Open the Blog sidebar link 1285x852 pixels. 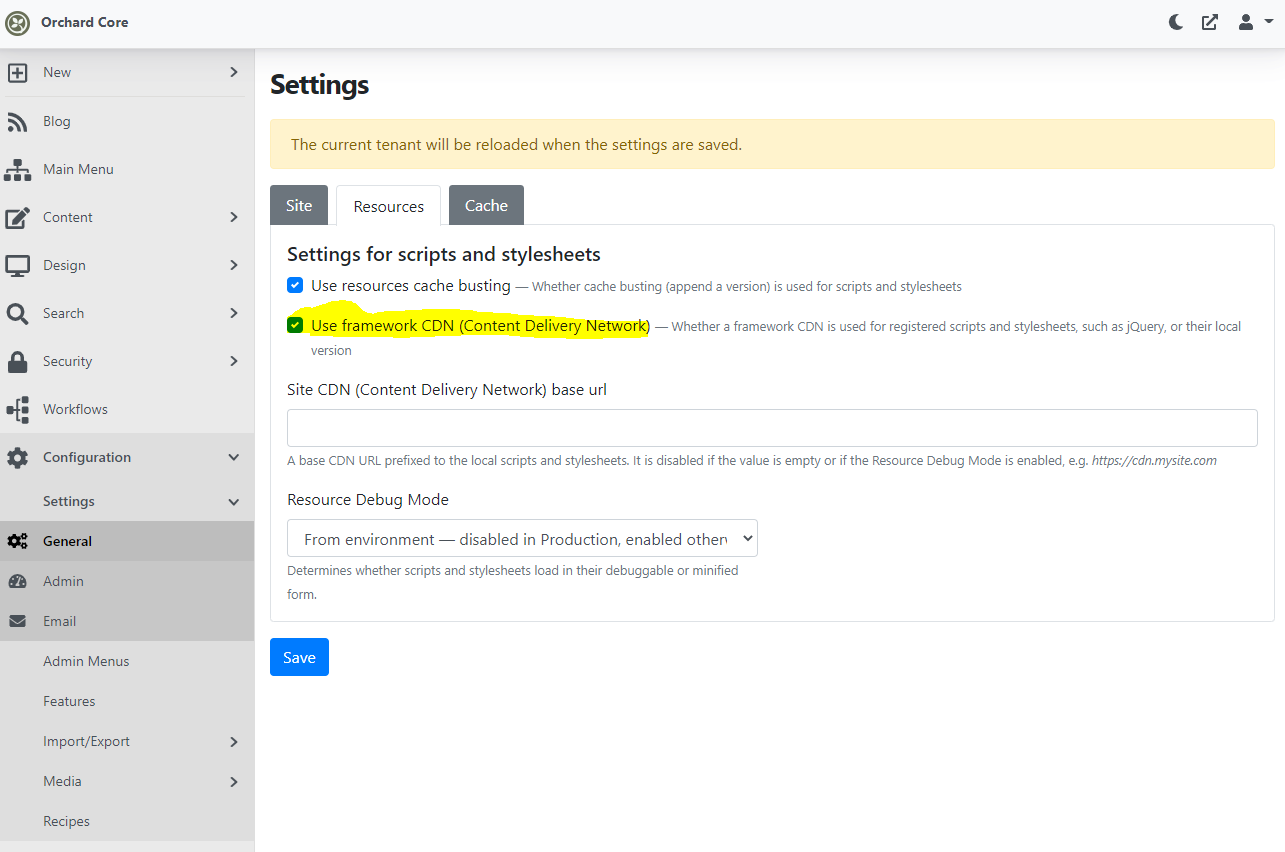tap(57, 121)
